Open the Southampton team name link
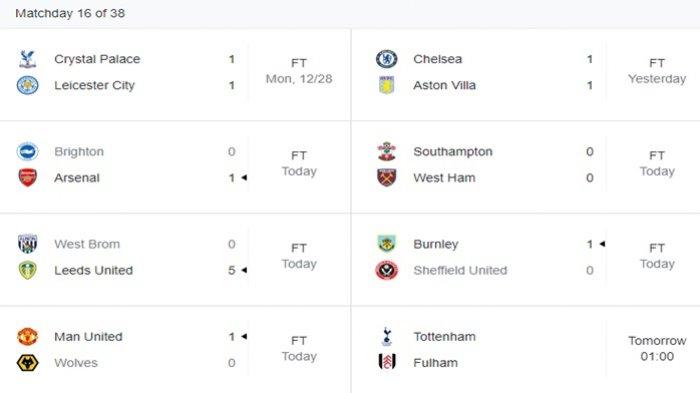The height and width of the screenshot is (393, 700). (453, 151)
